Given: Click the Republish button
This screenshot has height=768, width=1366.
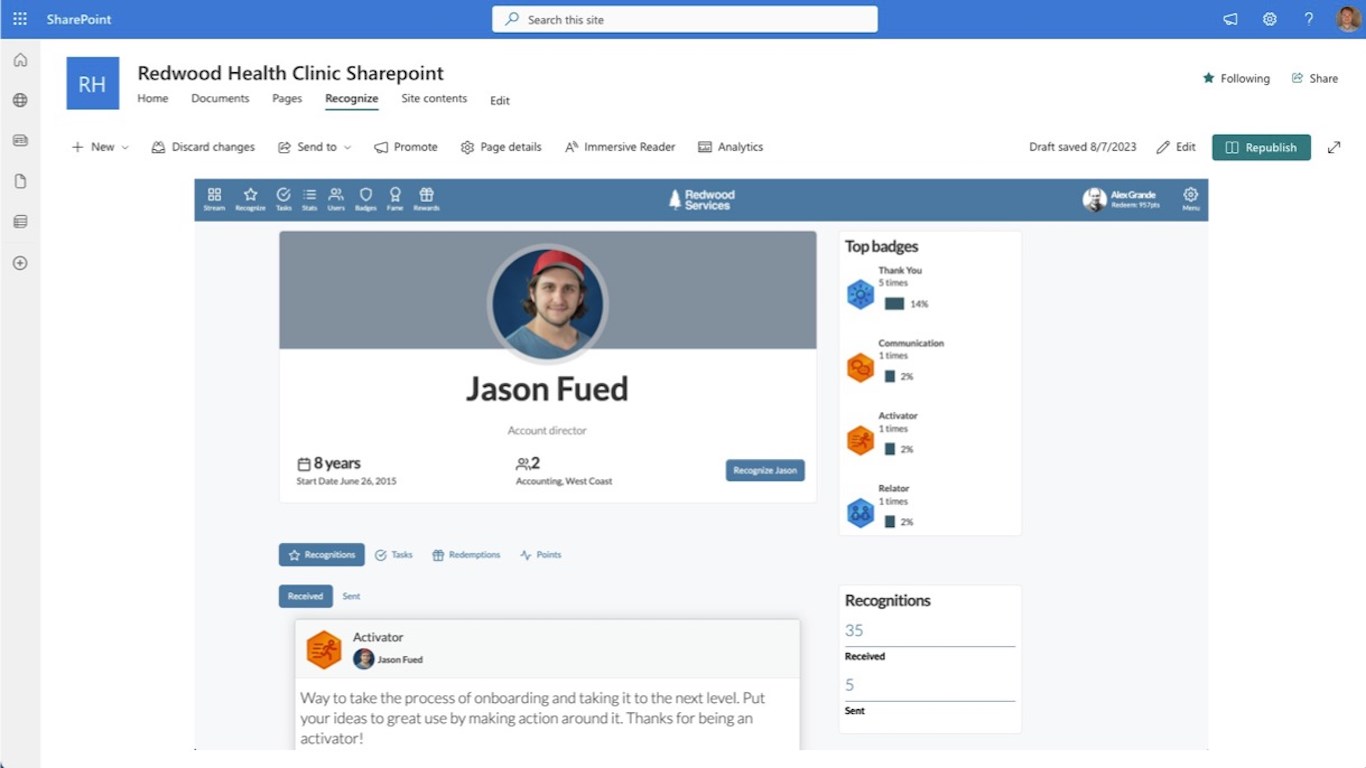Looking at the screenshot, I should click(x=1261, y=147).
